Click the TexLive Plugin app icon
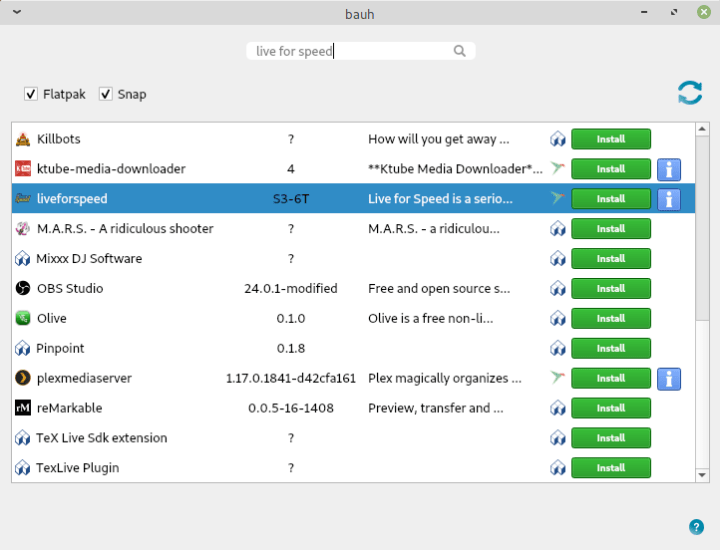This screenshot has width=720, height=550. pos(22,467)
